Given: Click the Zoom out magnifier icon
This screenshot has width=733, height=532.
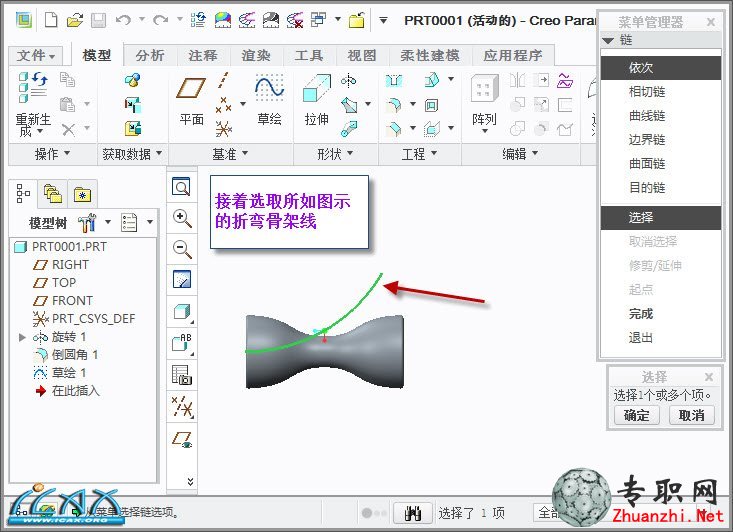Looking at the screenshot, I should (182, 249).
